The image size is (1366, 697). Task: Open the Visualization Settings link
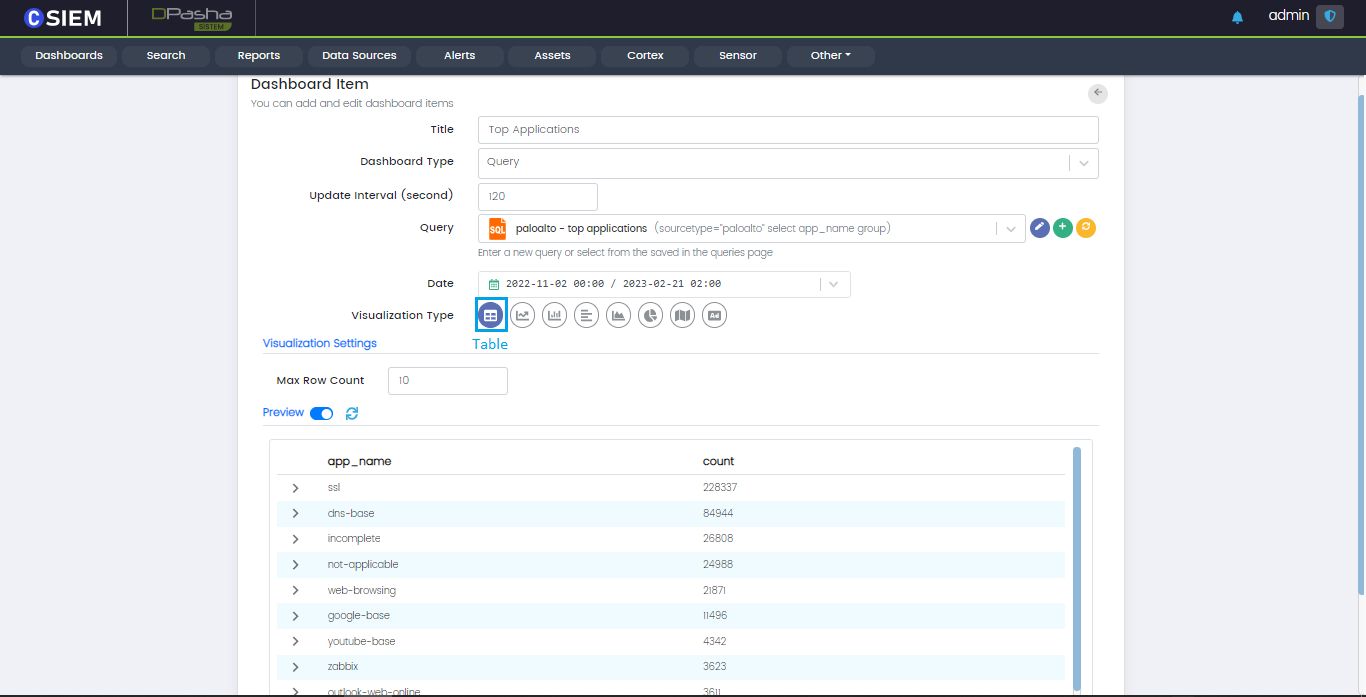[x=320, y=343]
